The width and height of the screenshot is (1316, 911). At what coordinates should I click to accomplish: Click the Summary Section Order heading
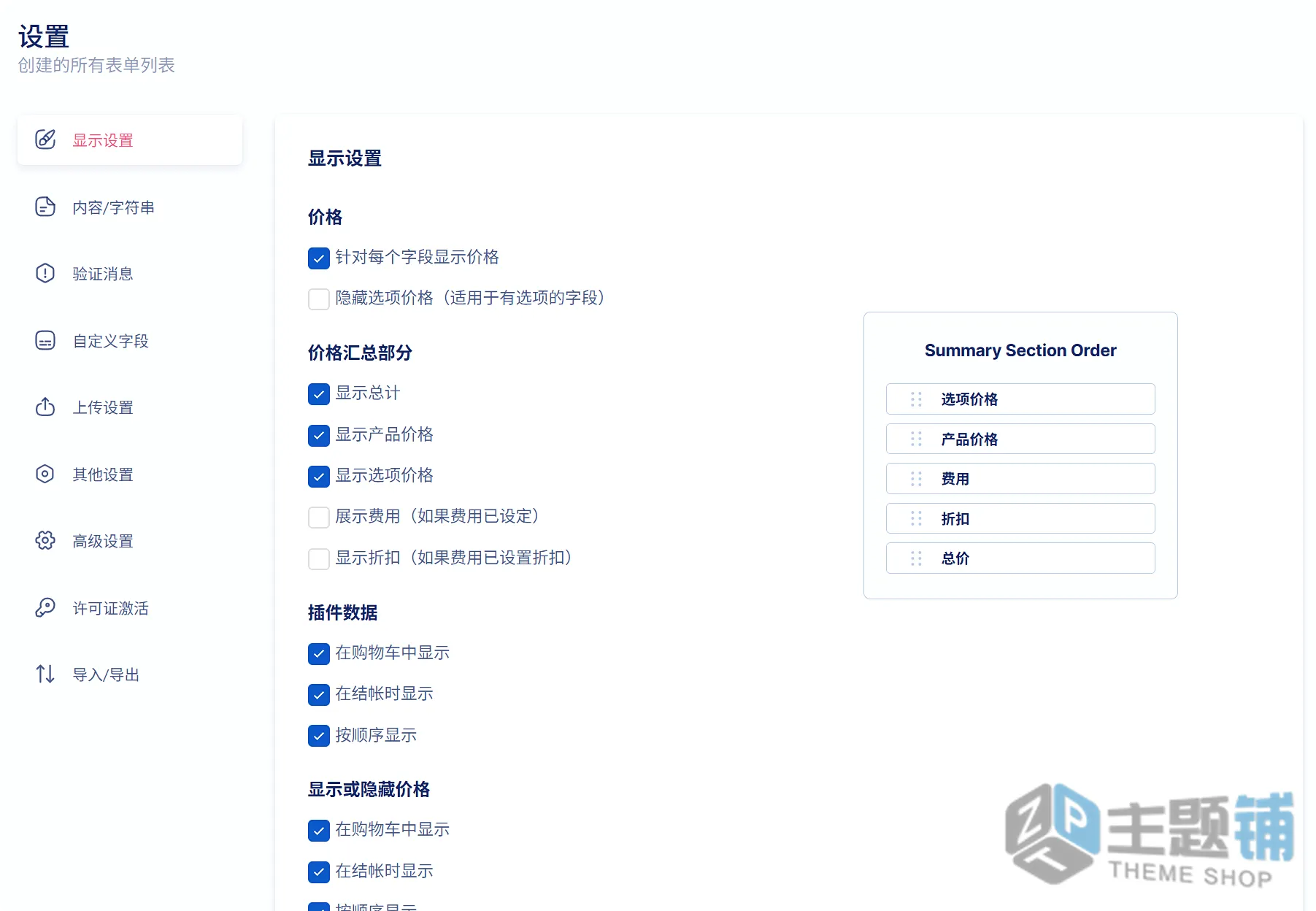[x=1020, y=350]
